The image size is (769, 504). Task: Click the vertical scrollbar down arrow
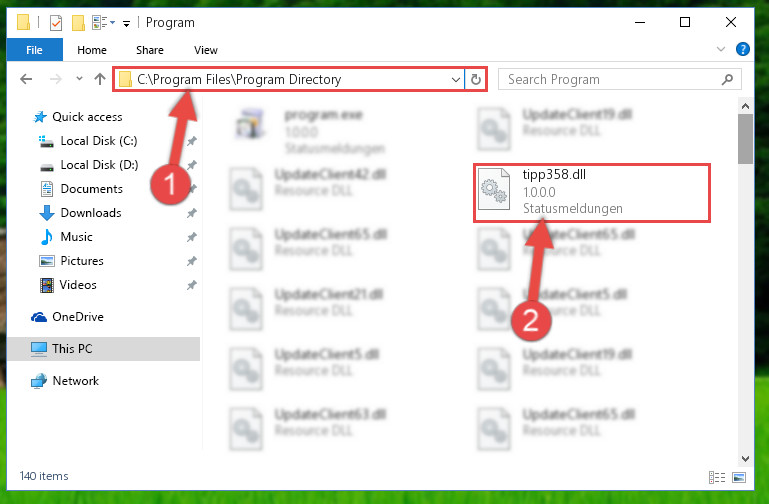pyautogui.click(x=745, y=459)
